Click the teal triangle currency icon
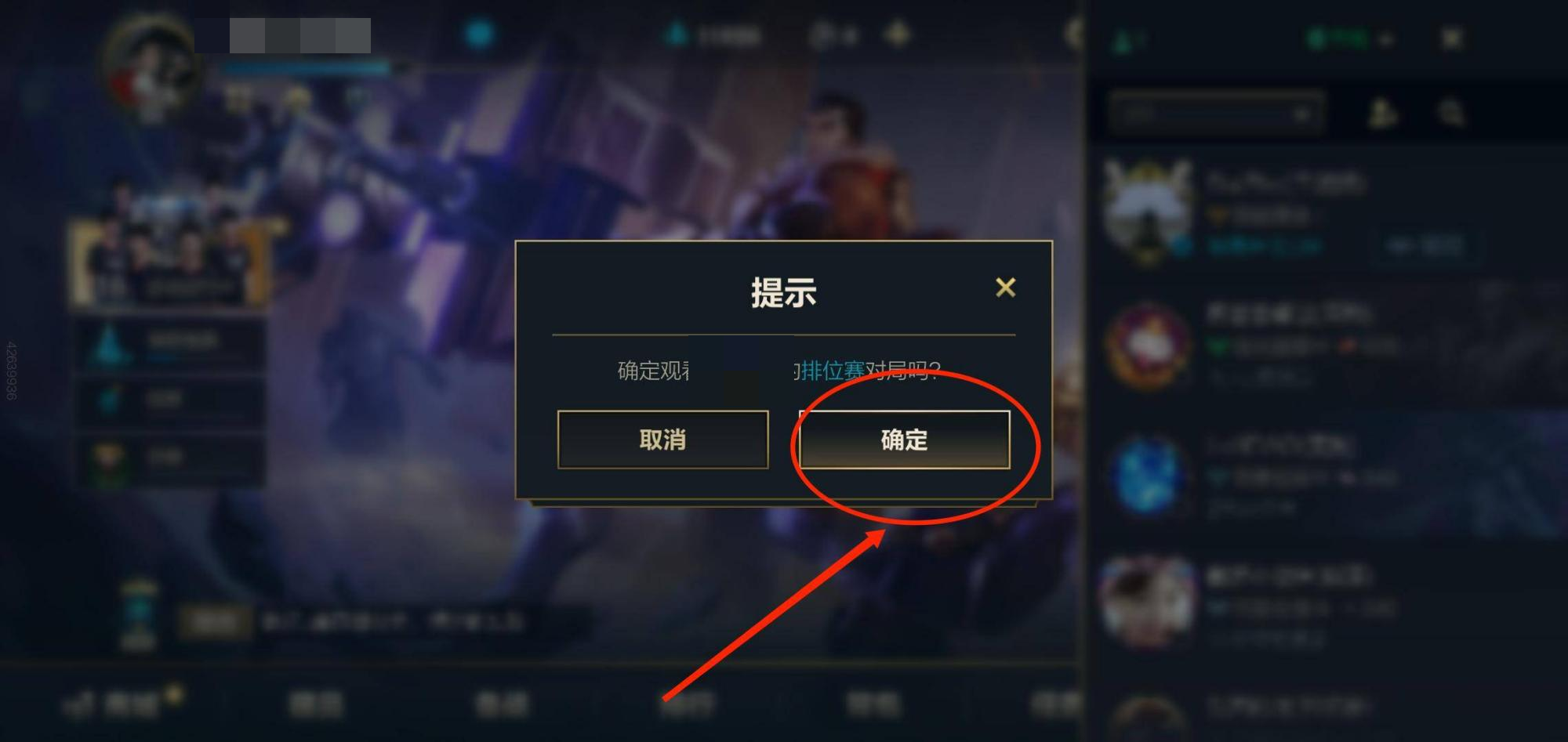Viewport: 1568px width, 742px height. pyautogui.click(x=676, y=35)
